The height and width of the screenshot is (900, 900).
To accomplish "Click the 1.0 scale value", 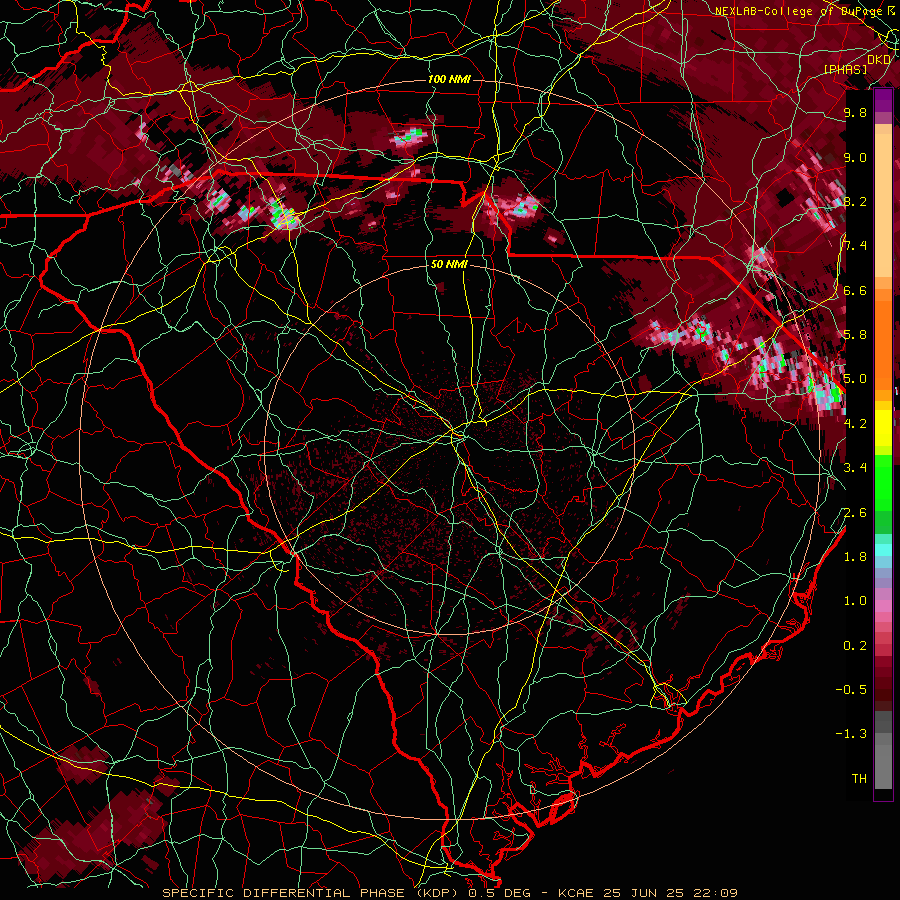I will point(855,601).
